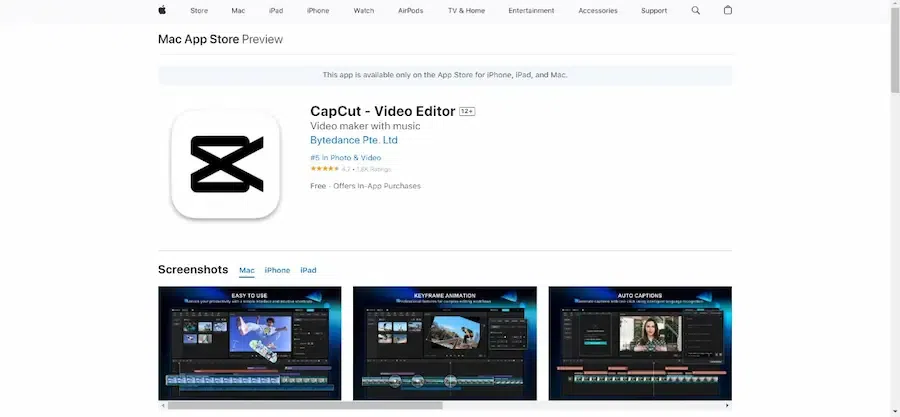Screen dimensions: 900x417
Task: Open Auto Captions screenshot
Action: pos(640,343)
